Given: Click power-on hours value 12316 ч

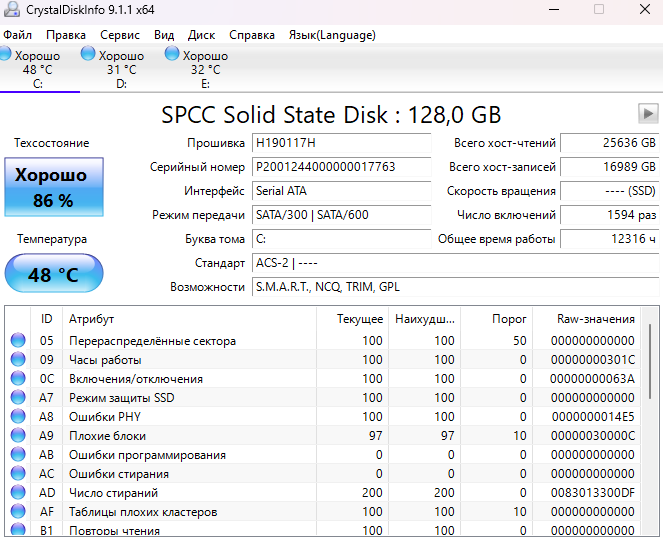Looking at the screenshot, I should pos(609,239).
